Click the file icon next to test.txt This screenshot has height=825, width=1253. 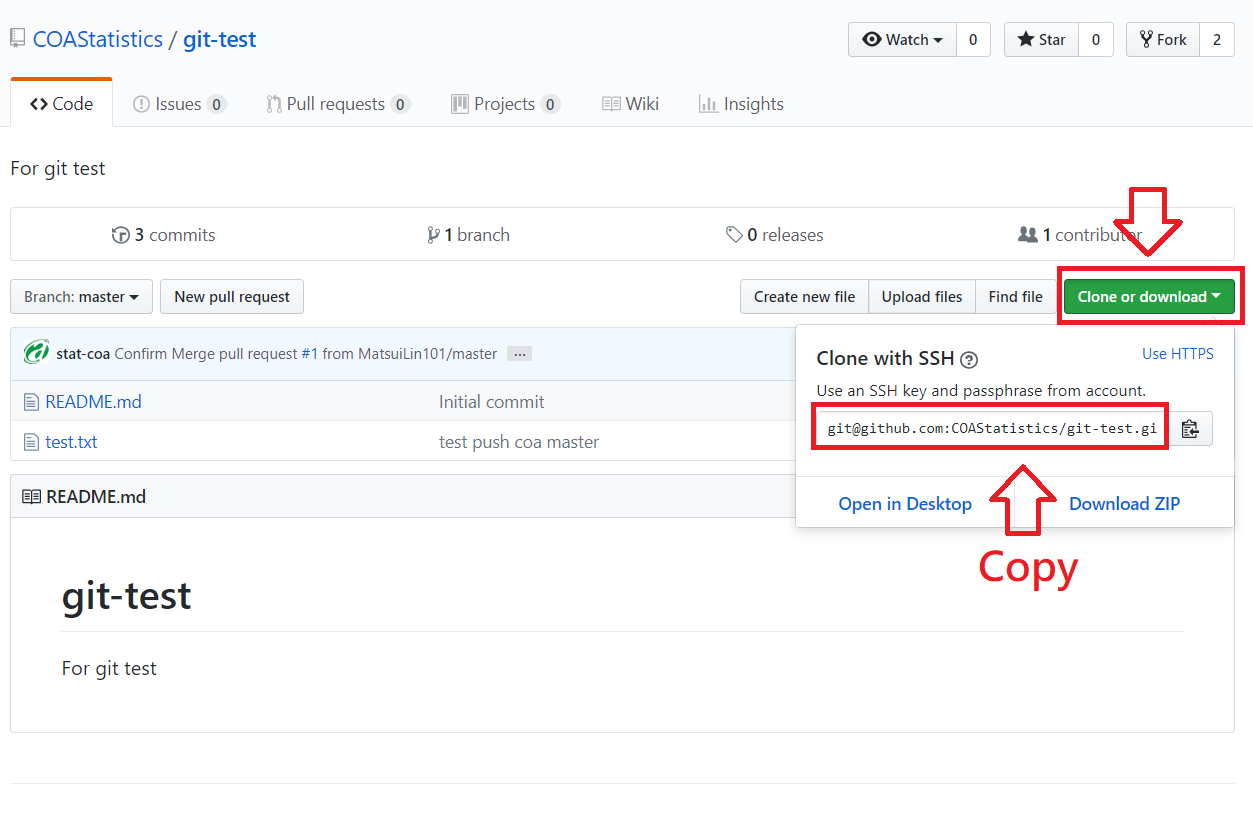tap(31, 442)
